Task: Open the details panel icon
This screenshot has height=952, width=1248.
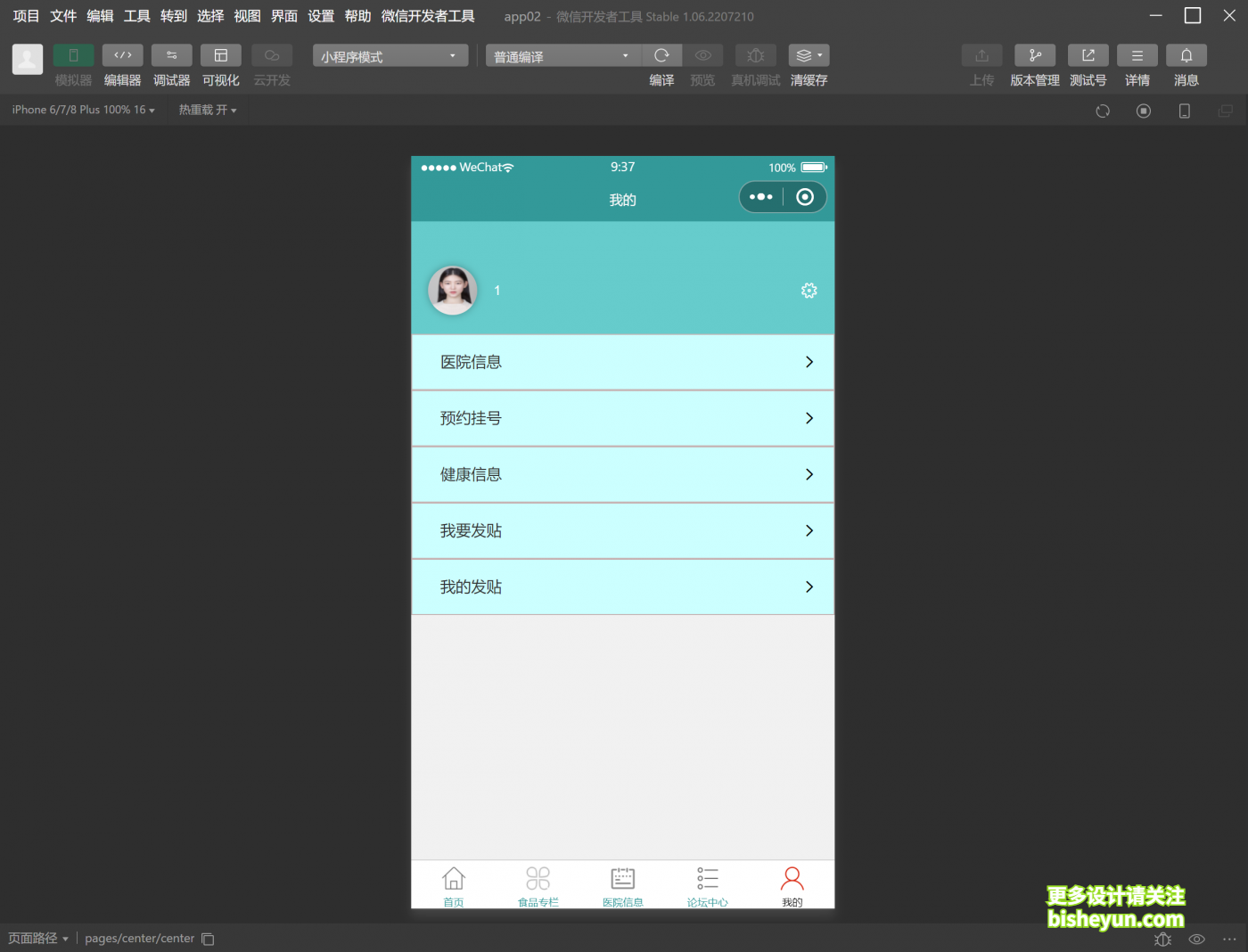Action: [x=1137, y=55]
